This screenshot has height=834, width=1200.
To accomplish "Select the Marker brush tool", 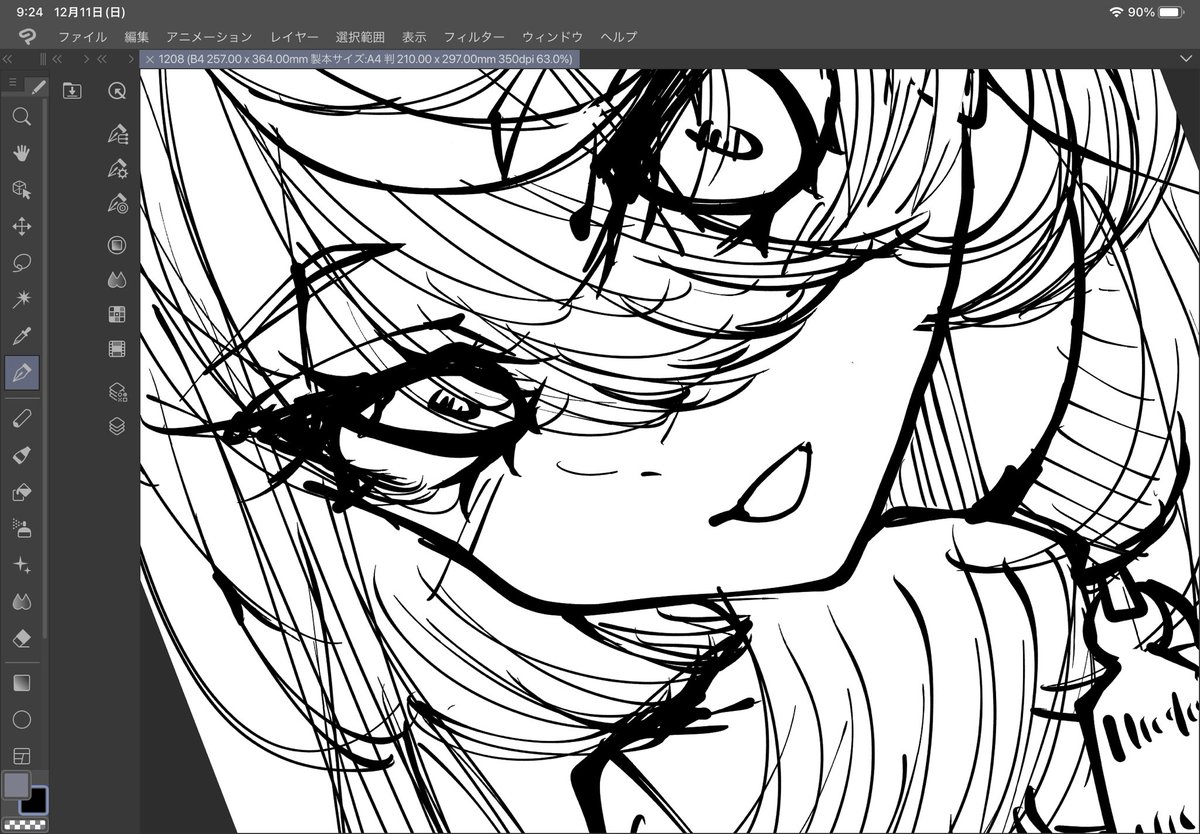I will point(21,455).
